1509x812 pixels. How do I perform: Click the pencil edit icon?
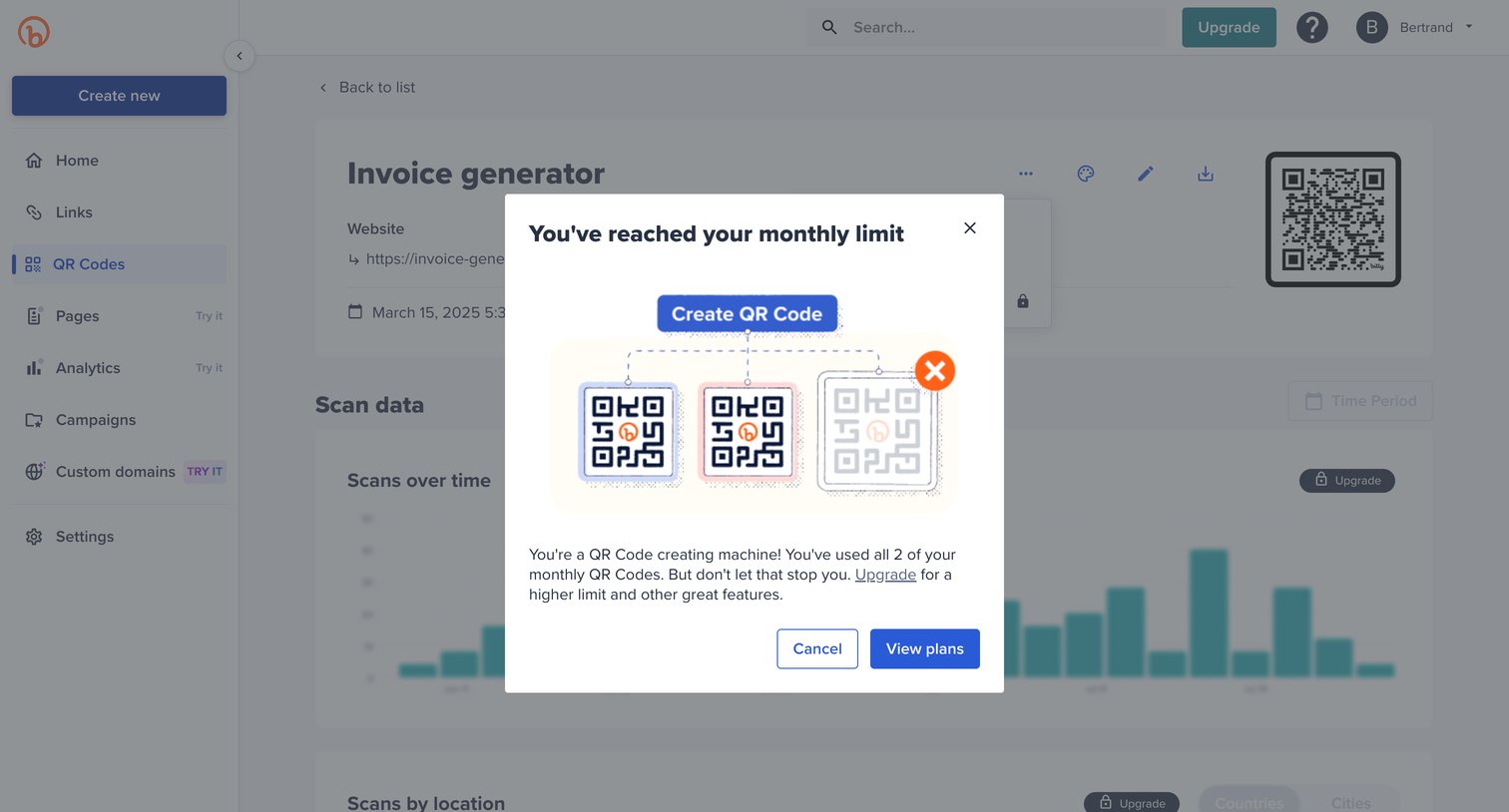[1146, 174]
